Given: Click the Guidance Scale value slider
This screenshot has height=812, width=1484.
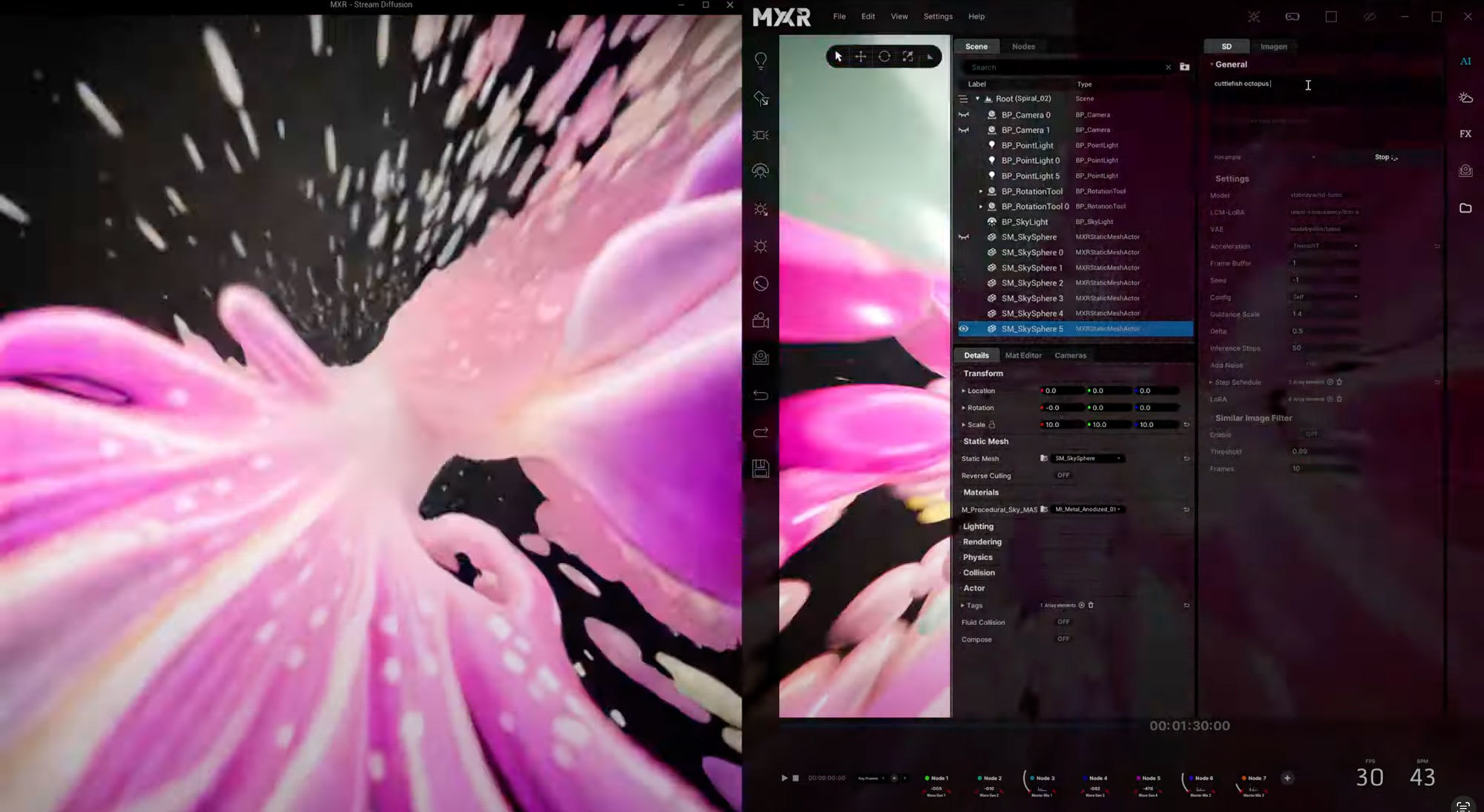Looking at the screenshot, I should [1325, 314].
